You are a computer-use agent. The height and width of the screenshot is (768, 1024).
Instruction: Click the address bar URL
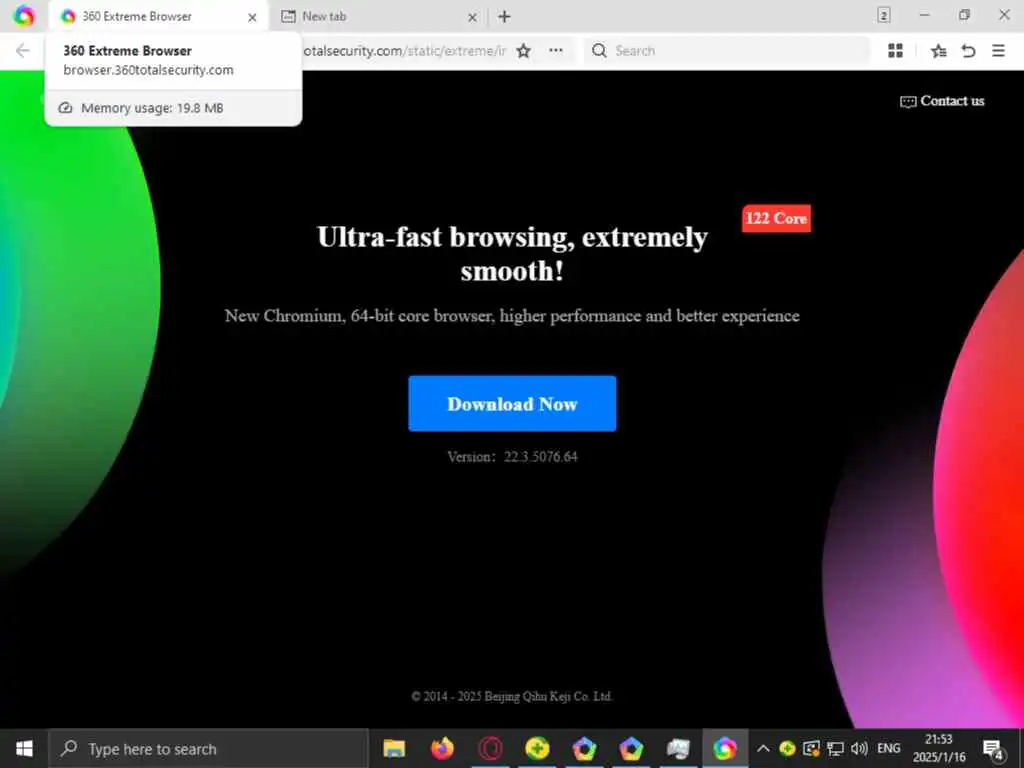click(x=405, y=51)
